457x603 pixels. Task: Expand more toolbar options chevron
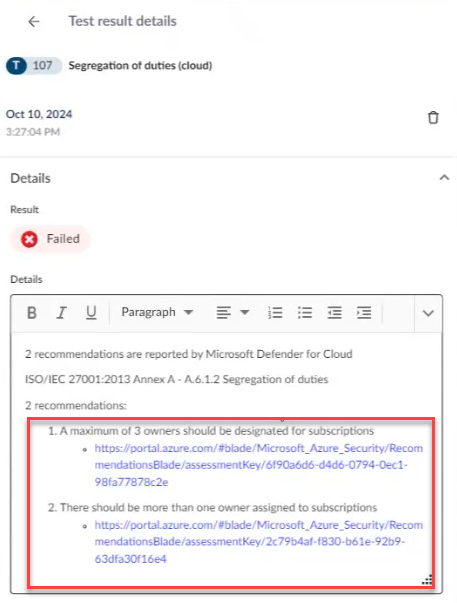click(x=428, y=313)
